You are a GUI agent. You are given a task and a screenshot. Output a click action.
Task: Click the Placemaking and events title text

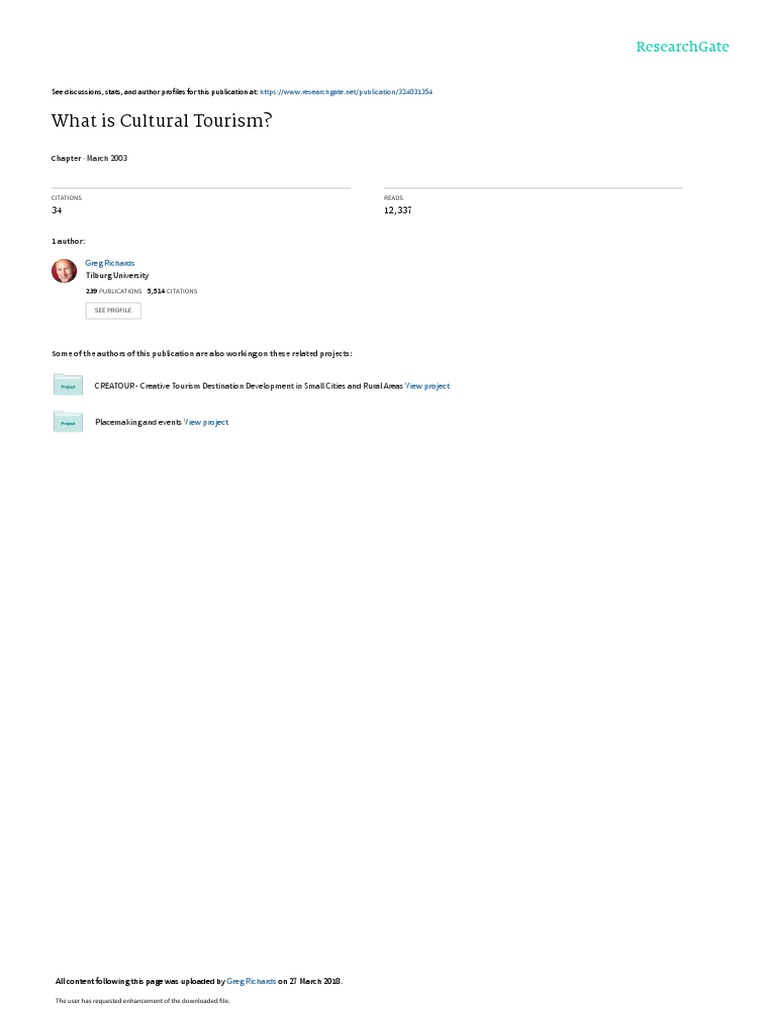(138, 423)
